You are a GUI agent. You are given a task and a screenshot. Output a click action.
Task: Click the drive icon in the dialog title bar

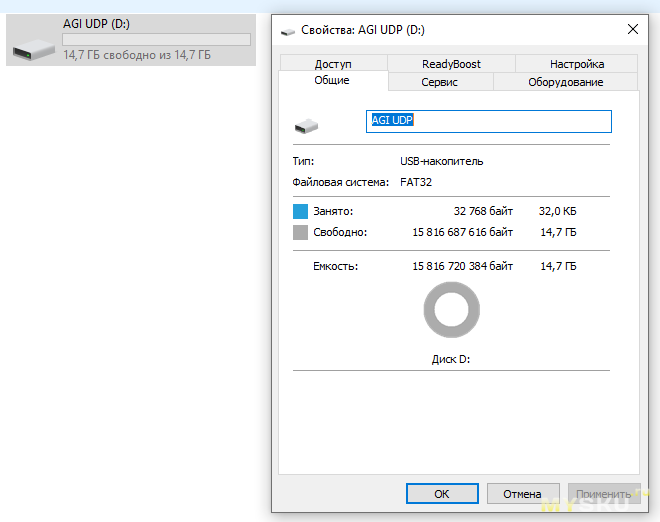click(x=288, y=31)
